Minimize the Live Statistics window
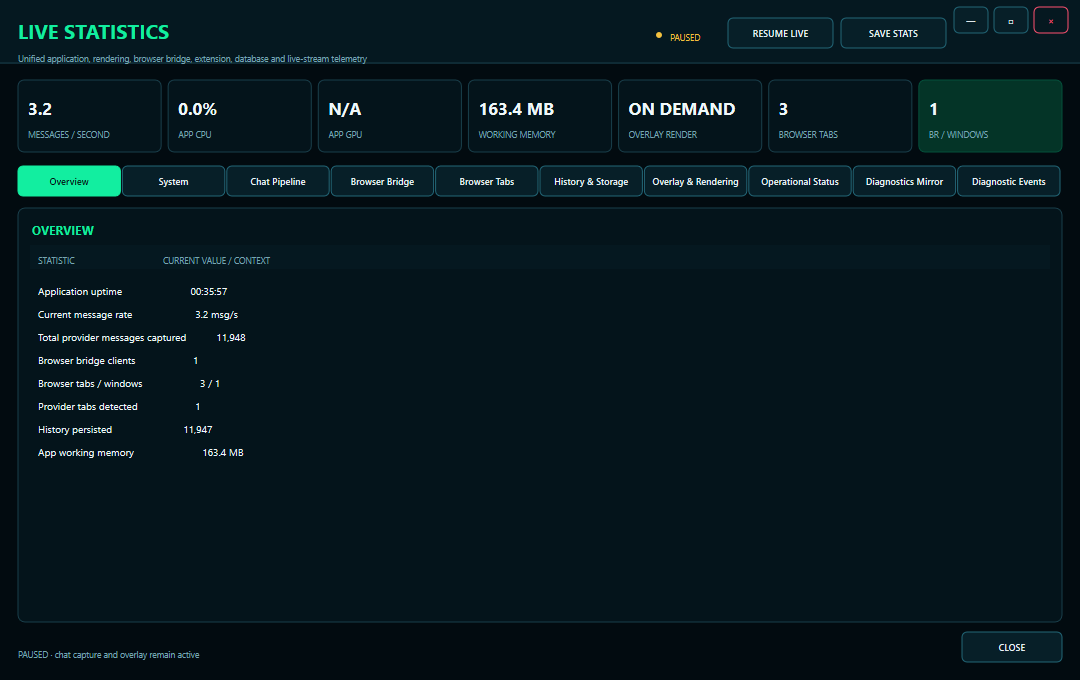The image size is (1080, 680). click(x=971, y=21)
